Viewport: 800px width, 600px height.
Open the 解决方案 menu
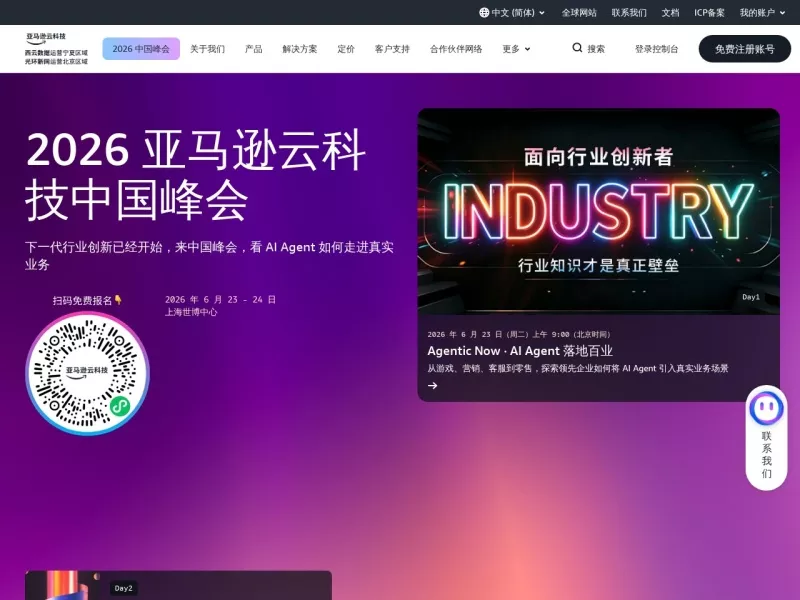[299, 49]
